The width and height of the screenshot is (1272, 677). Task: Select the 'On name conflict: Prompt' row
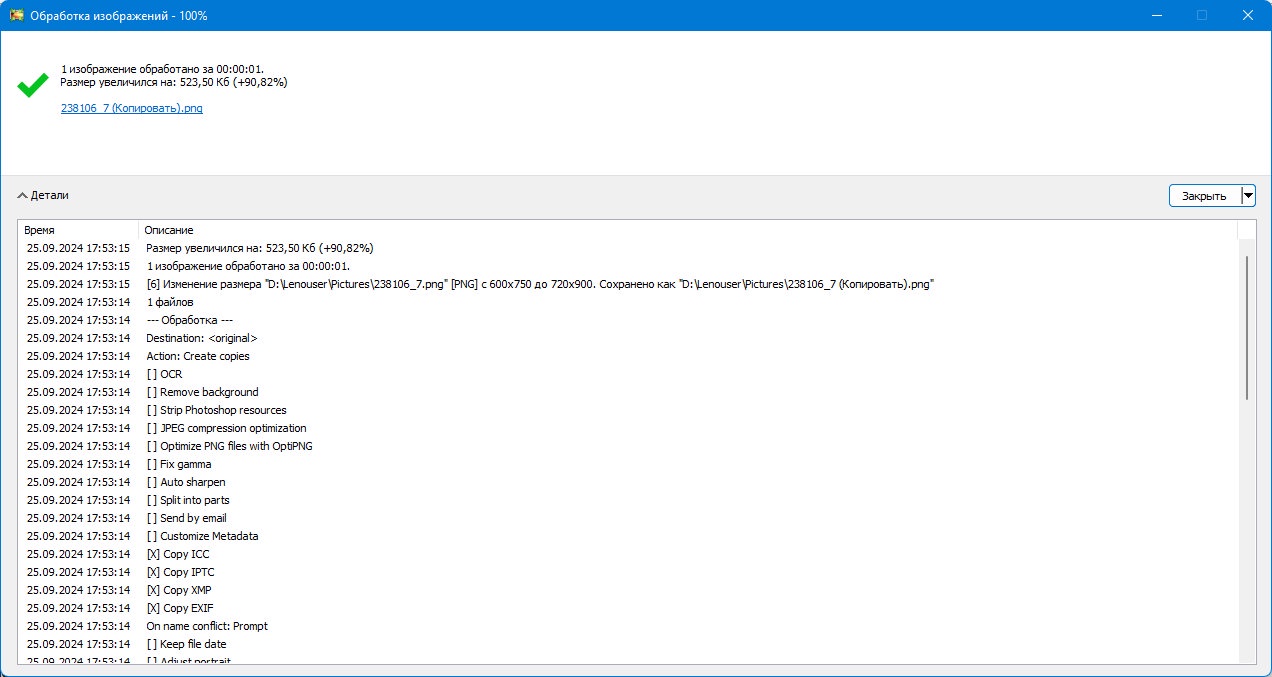[x=628, y=626]
